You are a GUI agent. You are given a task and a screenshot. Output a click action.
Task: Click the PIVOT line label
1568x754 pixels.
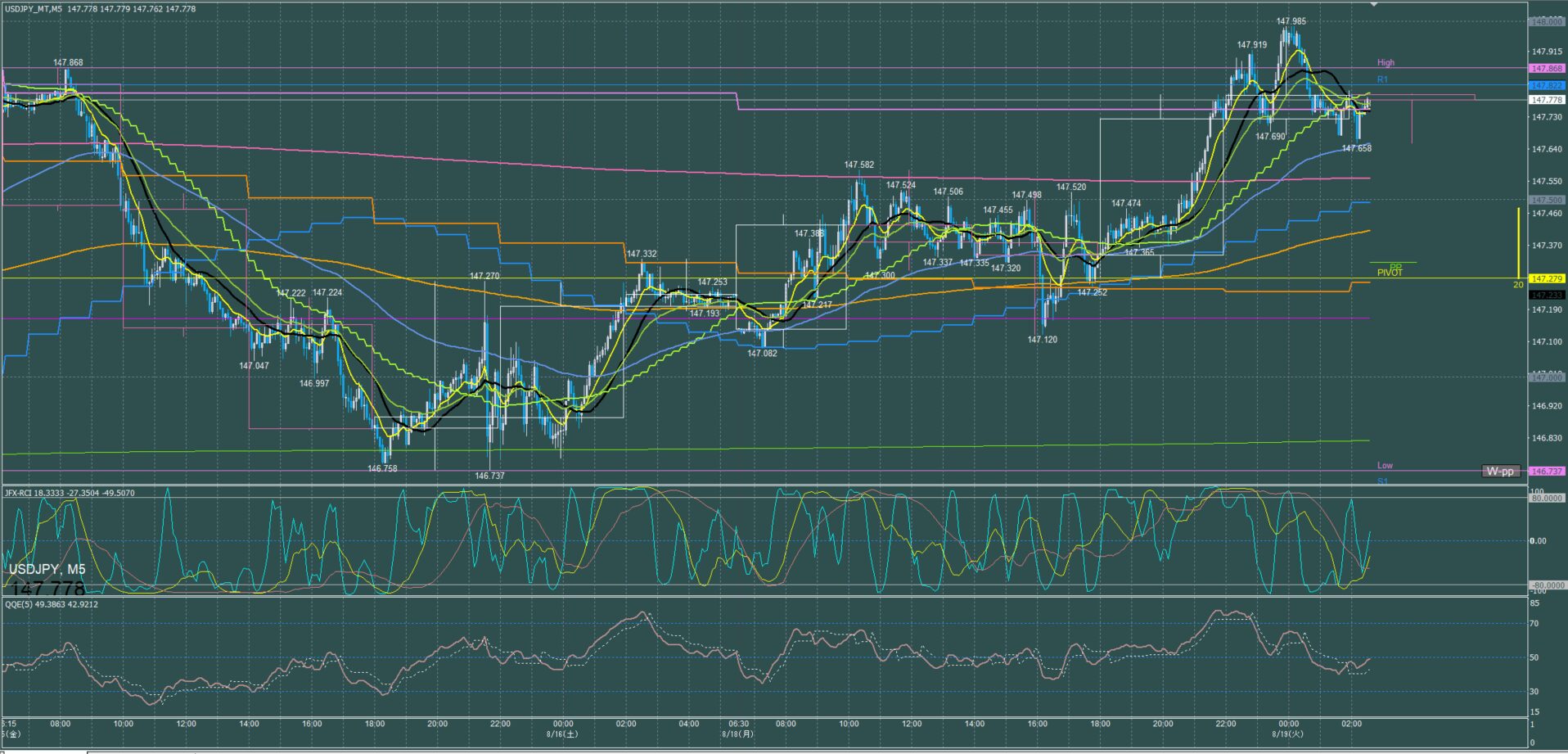point(1389,273)
